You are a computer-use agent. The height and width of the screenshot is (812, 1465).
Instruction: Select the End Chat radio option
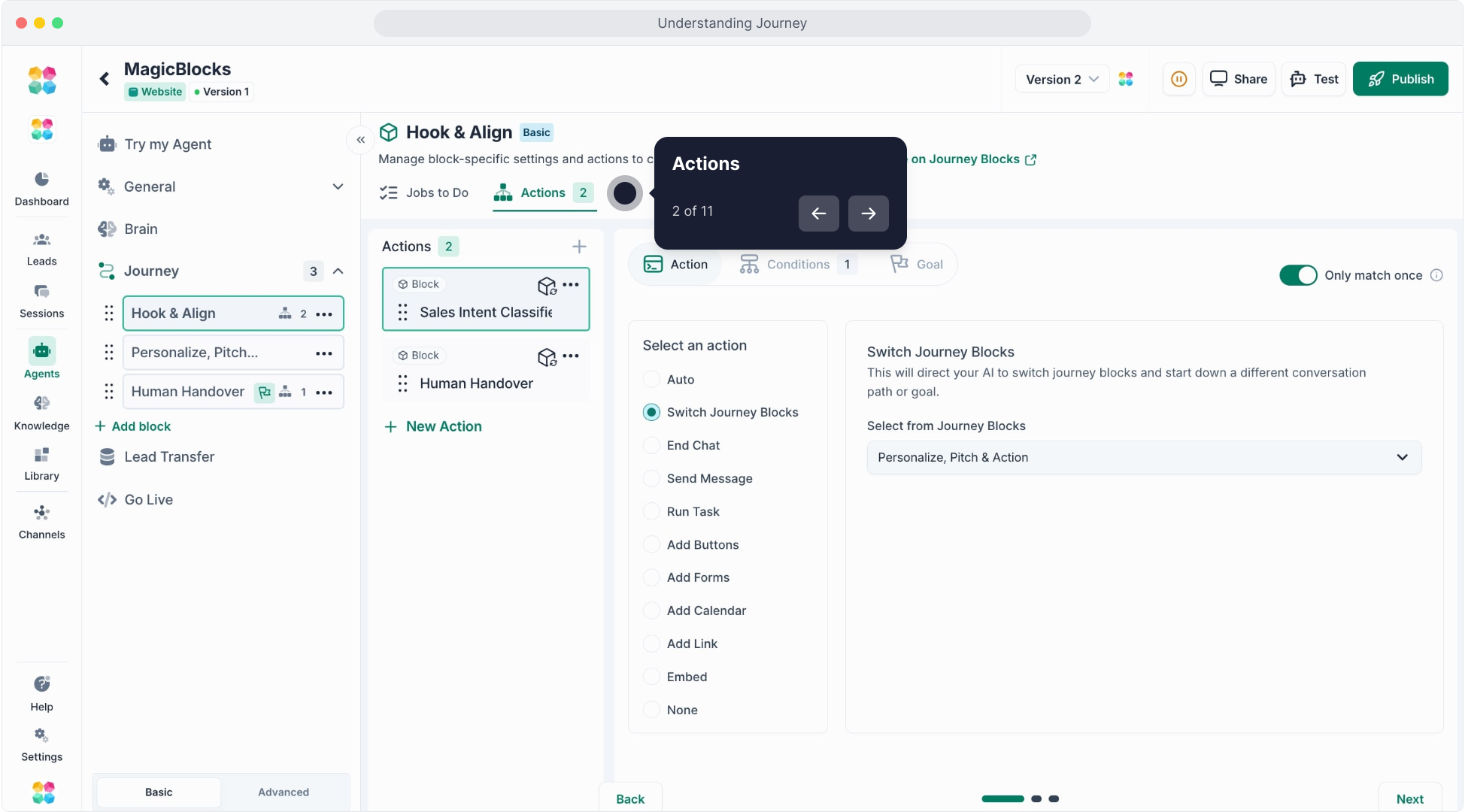pyautogui.click(x=652, y=445)
